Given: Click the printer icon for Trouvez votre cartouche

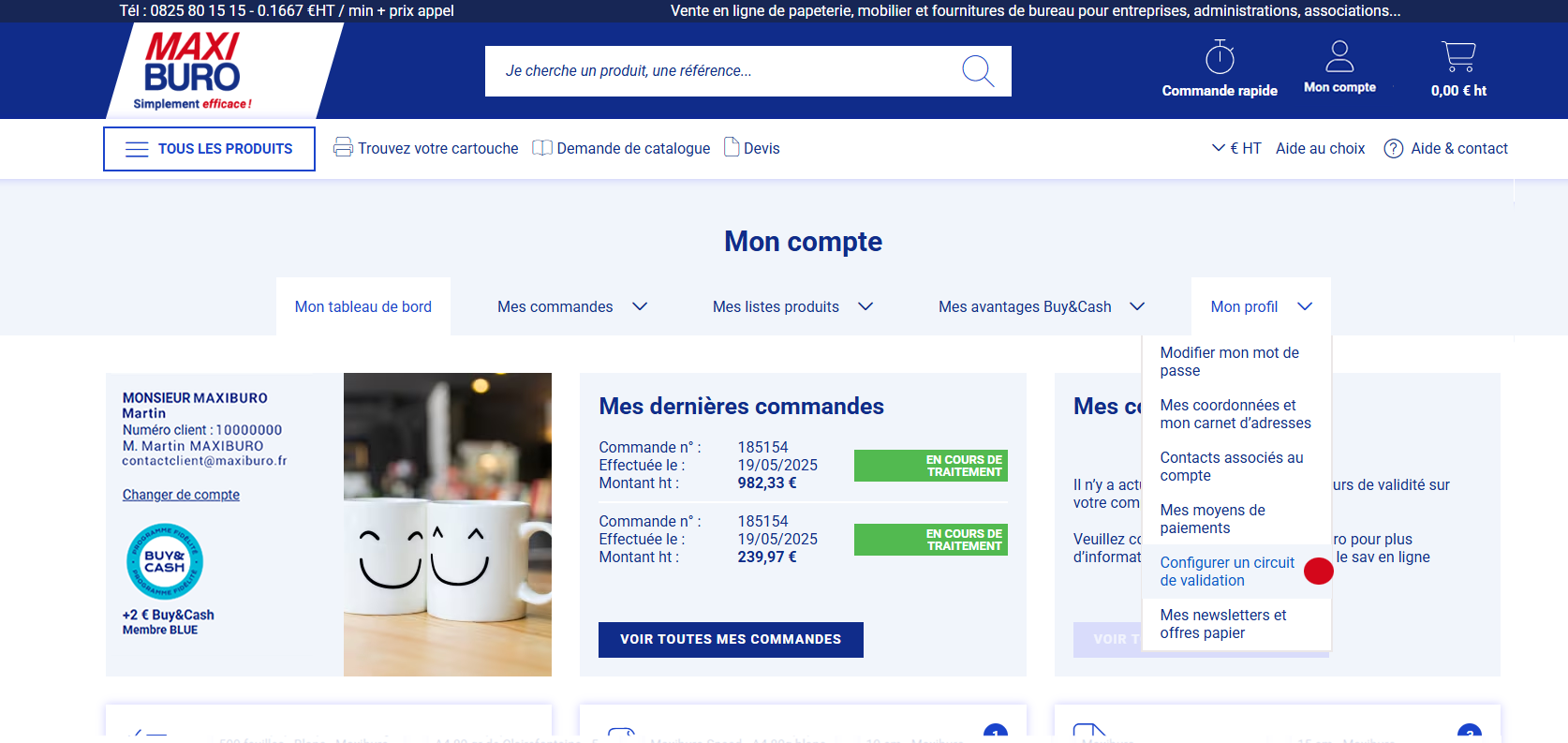Looking at the screenshot, I should coord(343,148).
